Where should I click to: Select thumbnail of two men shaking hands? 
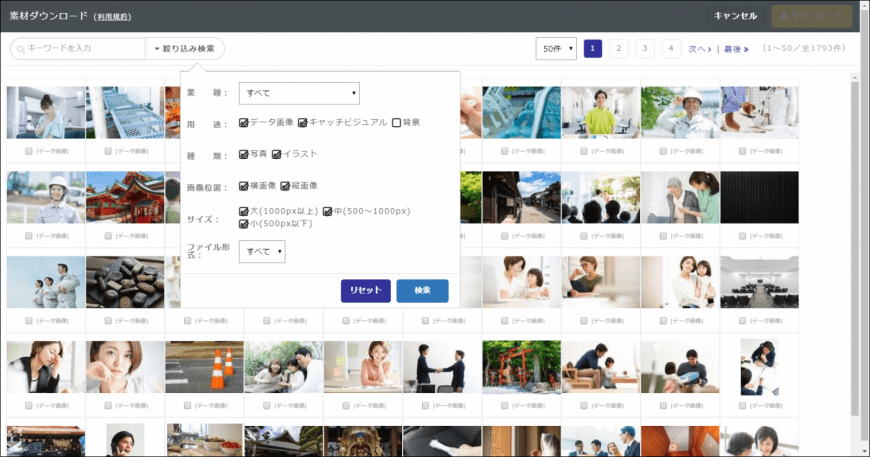click(x=442, y=367)
